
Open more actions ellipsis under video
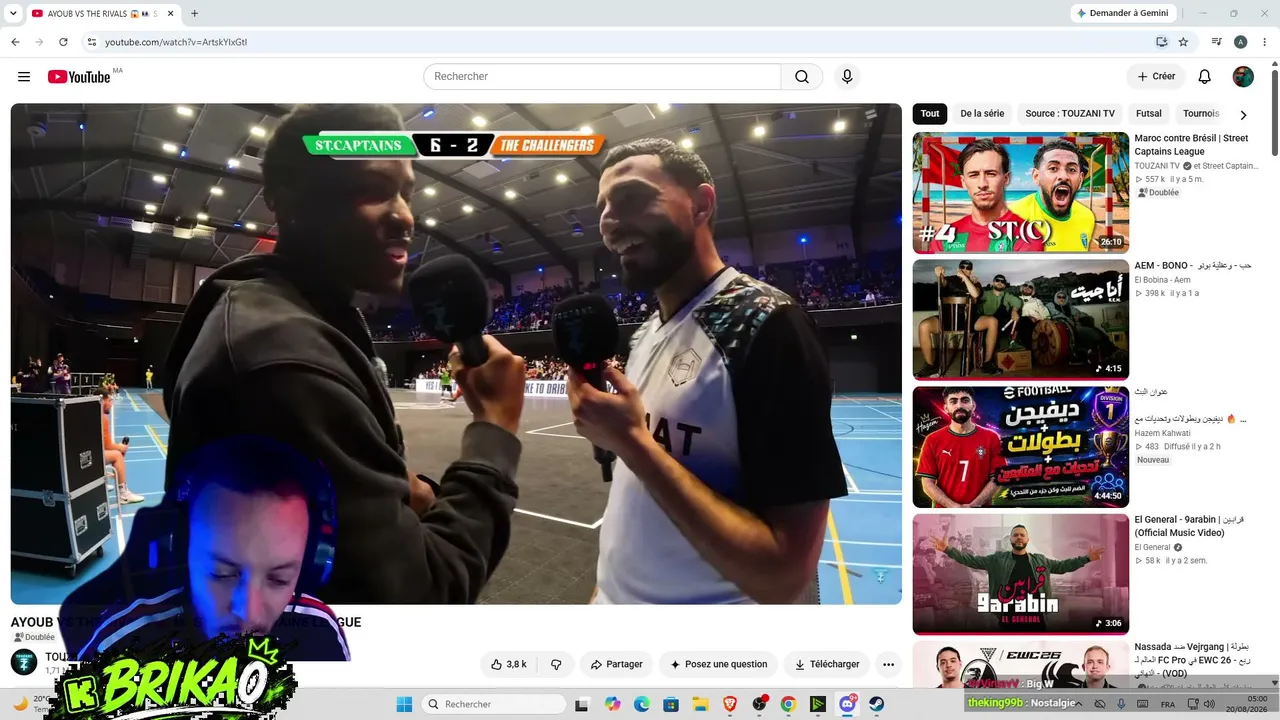coord(888,664)
